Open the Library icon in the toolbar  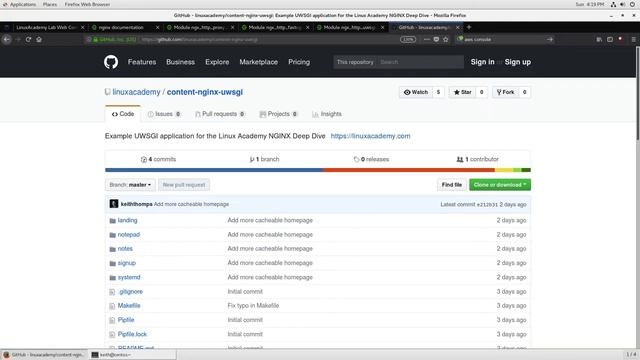tap(599, 40)
